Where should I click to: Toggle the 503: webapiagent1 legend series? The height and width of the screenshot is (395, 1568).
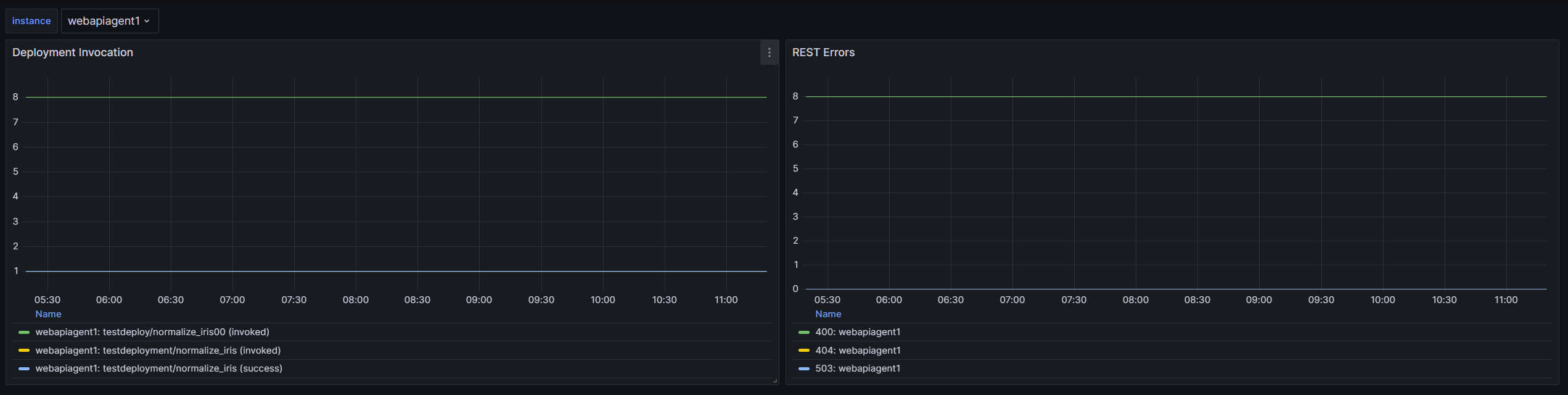[x=858, y=368]
